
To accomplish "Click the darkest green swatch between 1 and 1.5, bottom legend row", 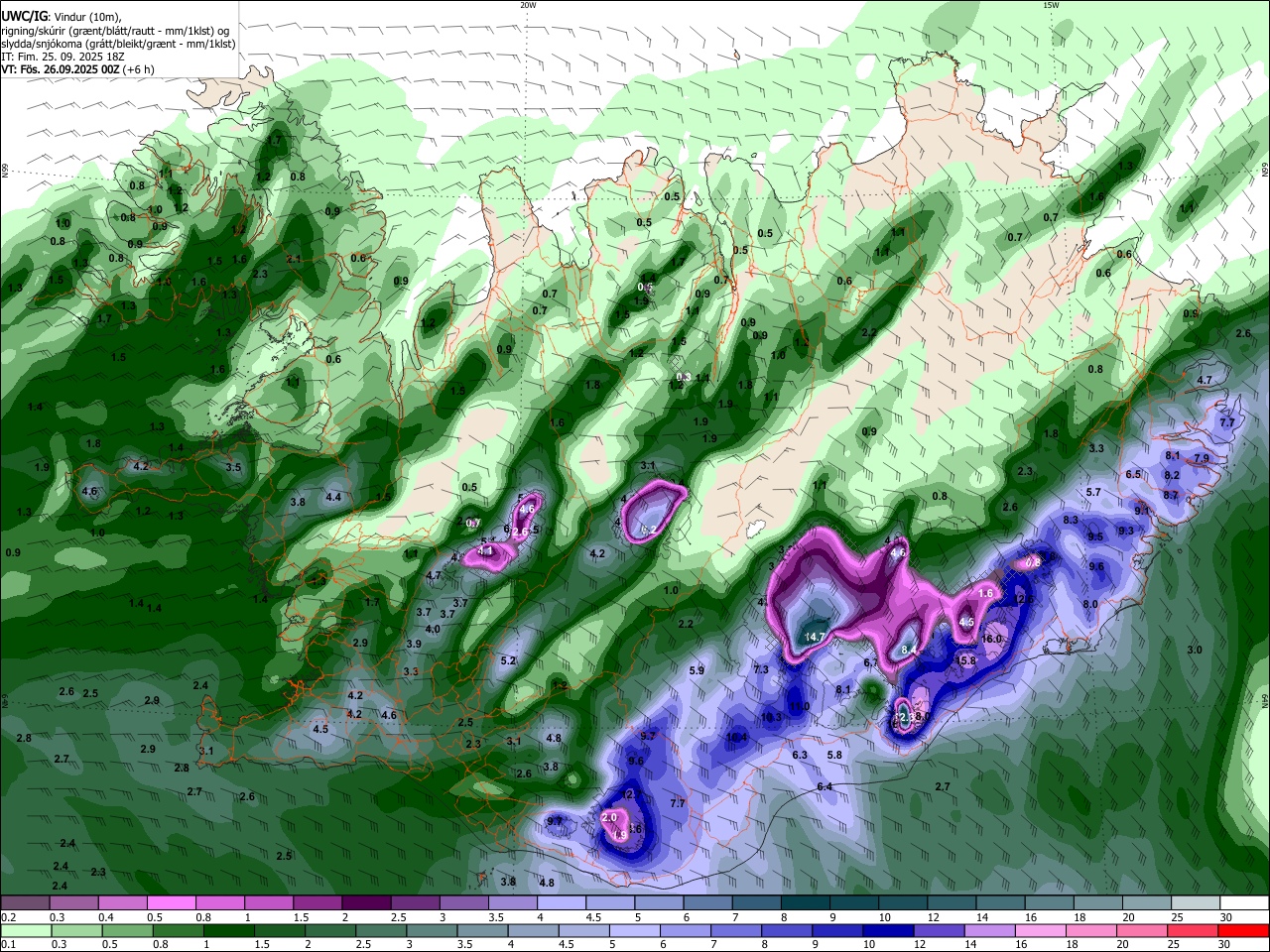I will point(229,930).
